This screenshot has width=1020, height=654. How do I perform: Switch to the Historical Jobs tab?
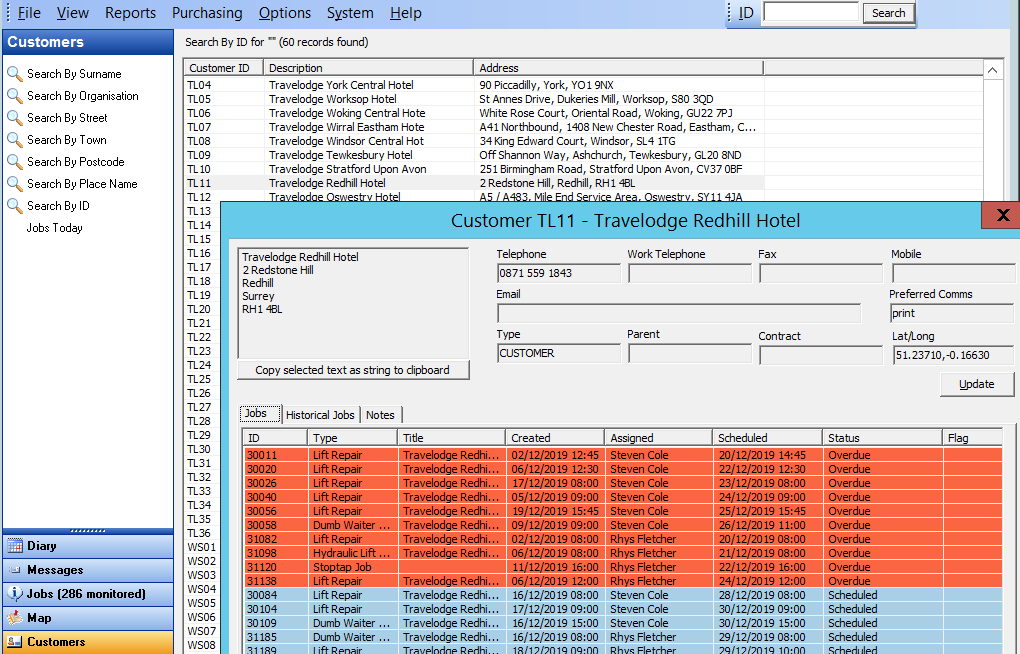pos(320,415)
